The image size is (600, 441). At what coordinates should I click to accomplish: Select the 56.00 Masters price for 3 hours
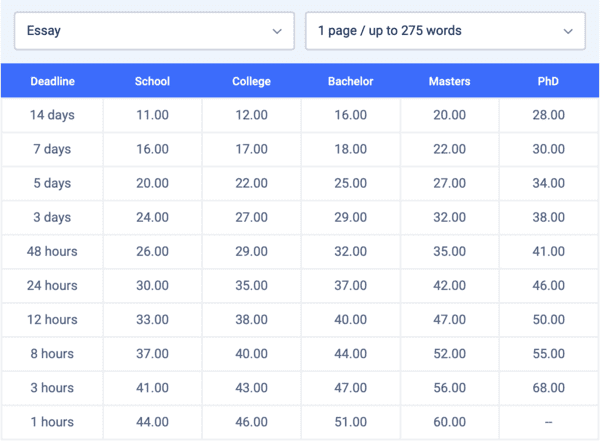(x=450, y=387)
